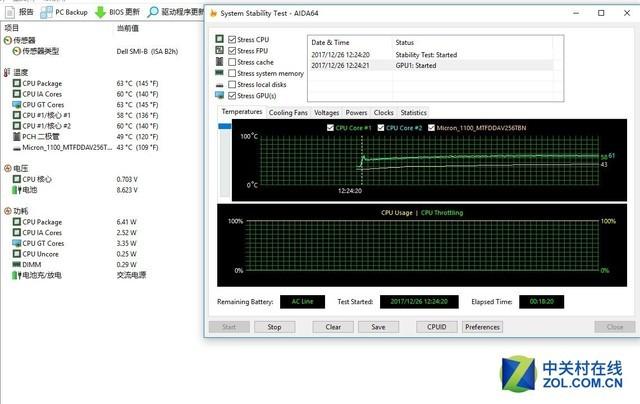This screenshot has height=404, width=640.
Task: Select the 'Stability Test: Started' log row
Action: 431,55
